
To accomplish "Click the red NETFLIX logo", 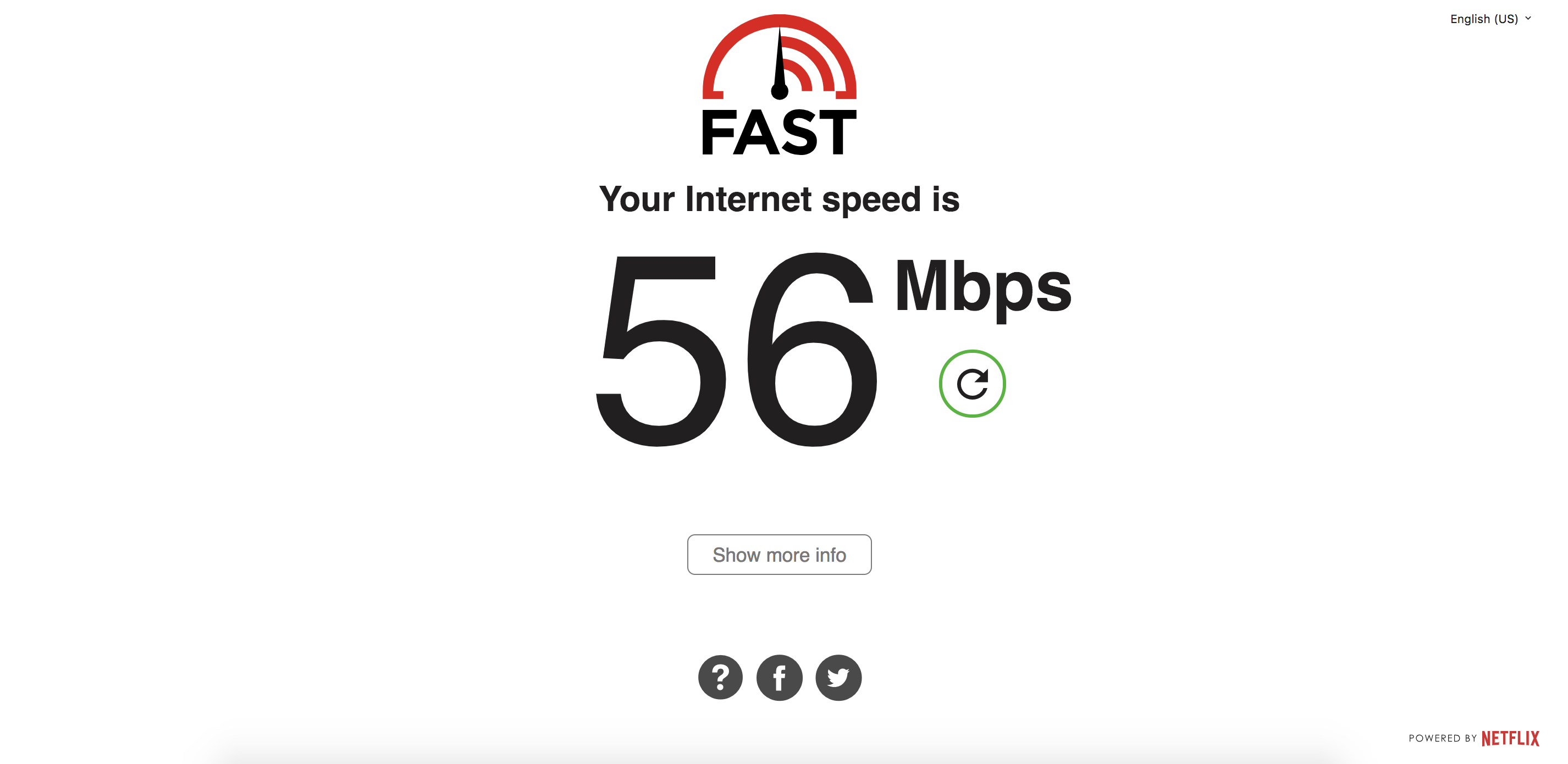I will (x=1510, y=738).
